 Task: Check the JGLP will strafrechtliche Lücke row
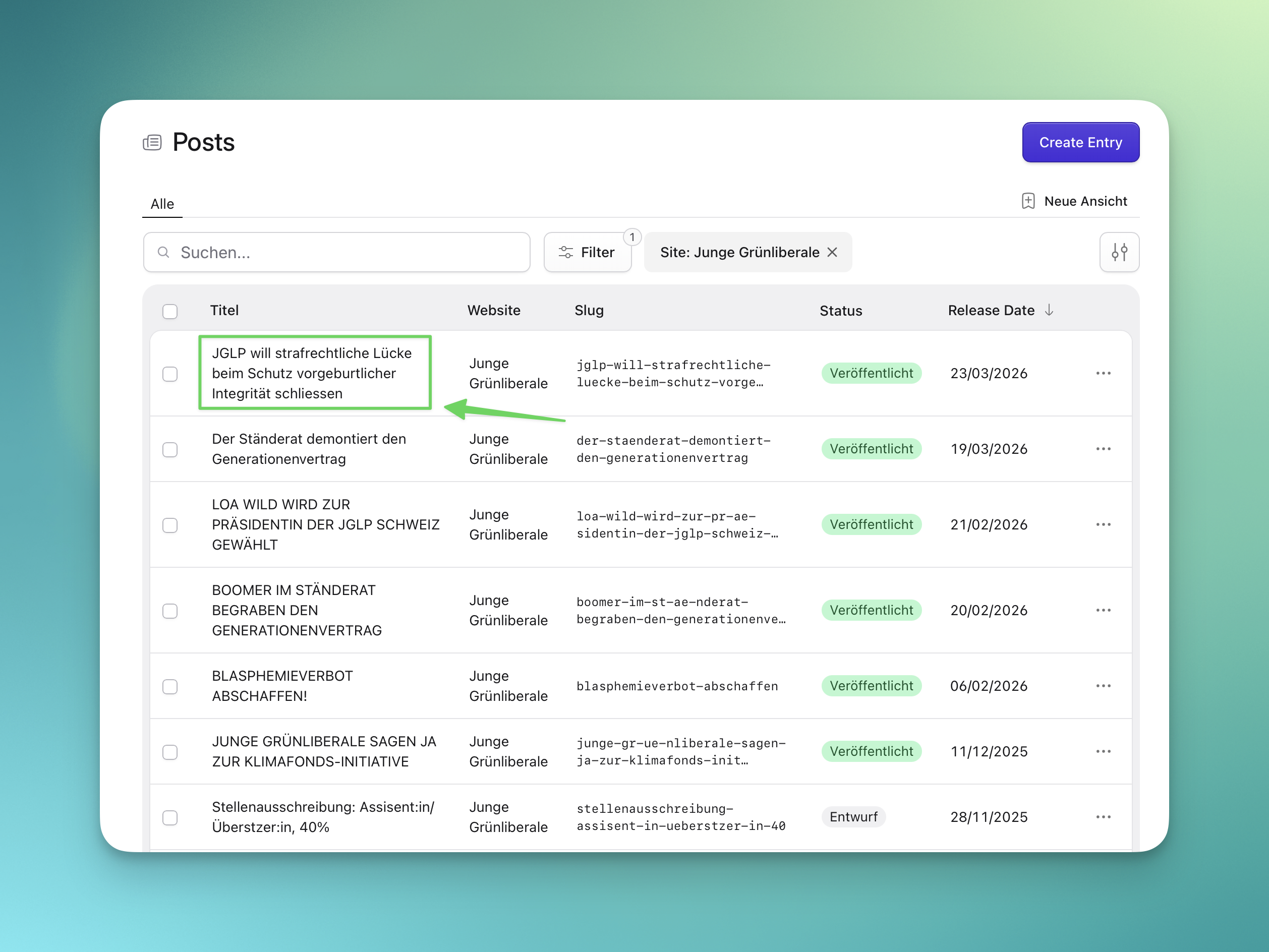[x=170, y=374]
